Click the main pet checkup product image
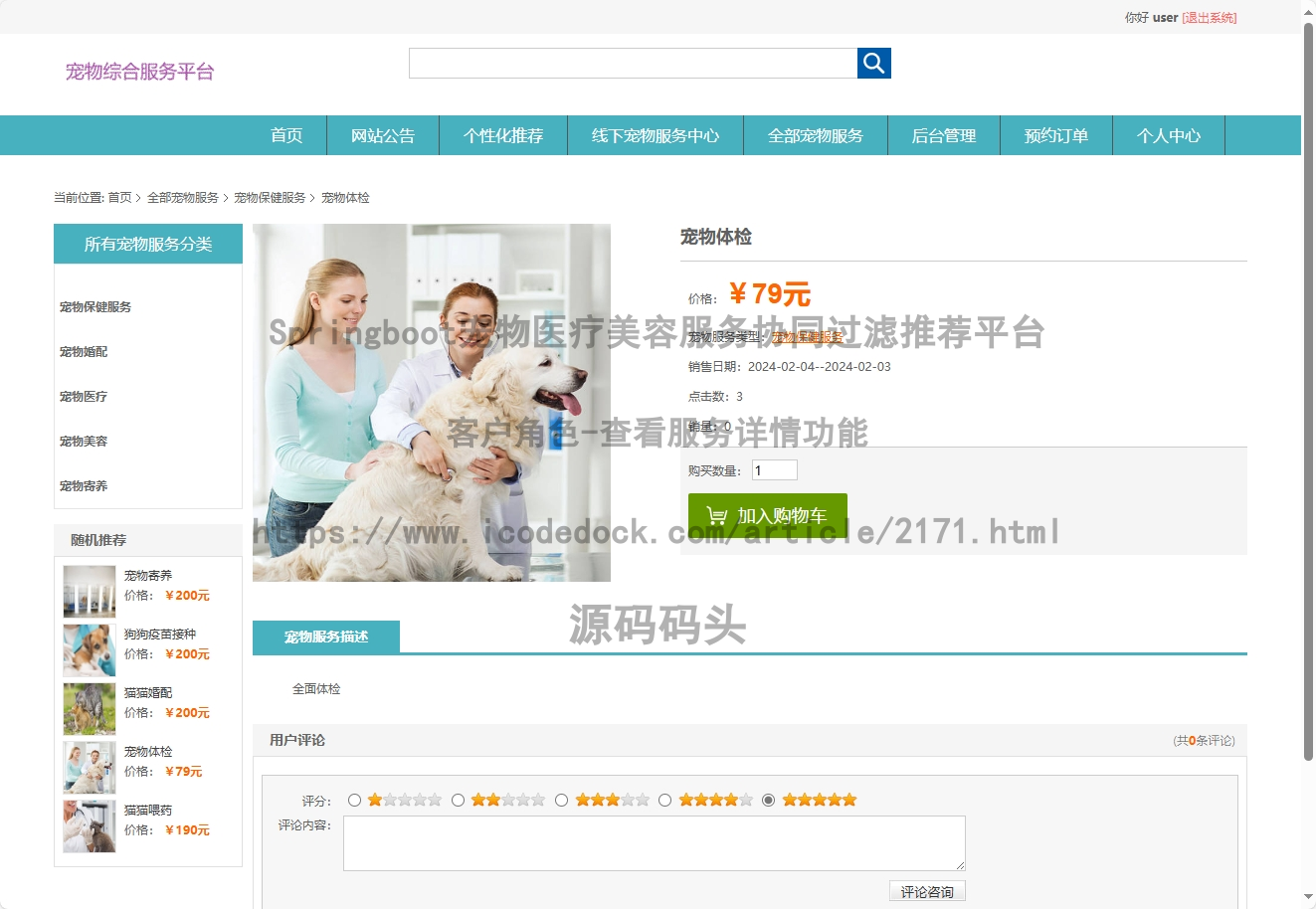 (x=432, y=403)
